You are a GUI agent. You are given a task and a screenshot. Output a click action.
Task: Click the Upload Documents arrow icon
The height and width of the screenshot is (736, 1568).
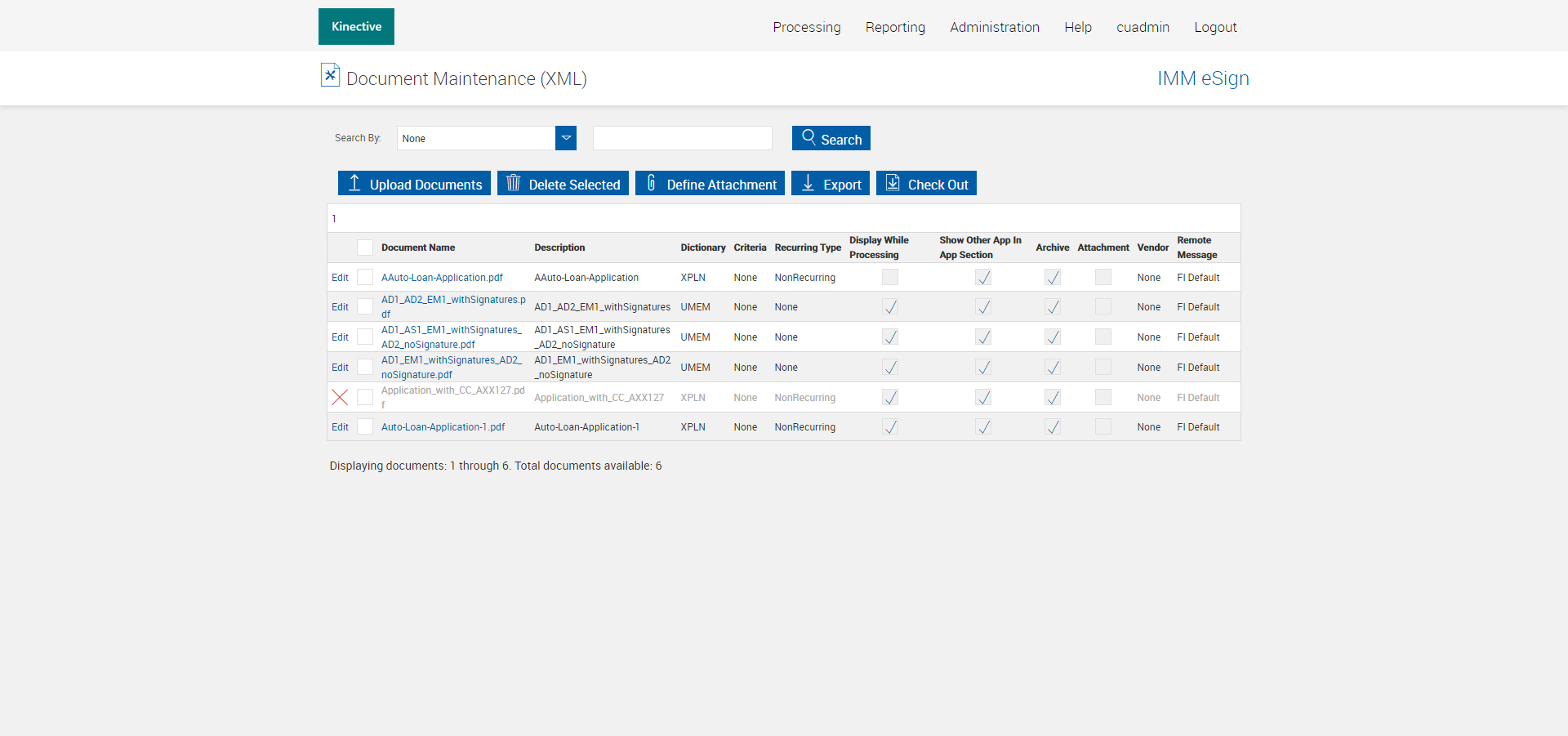(x=354, y=183)
